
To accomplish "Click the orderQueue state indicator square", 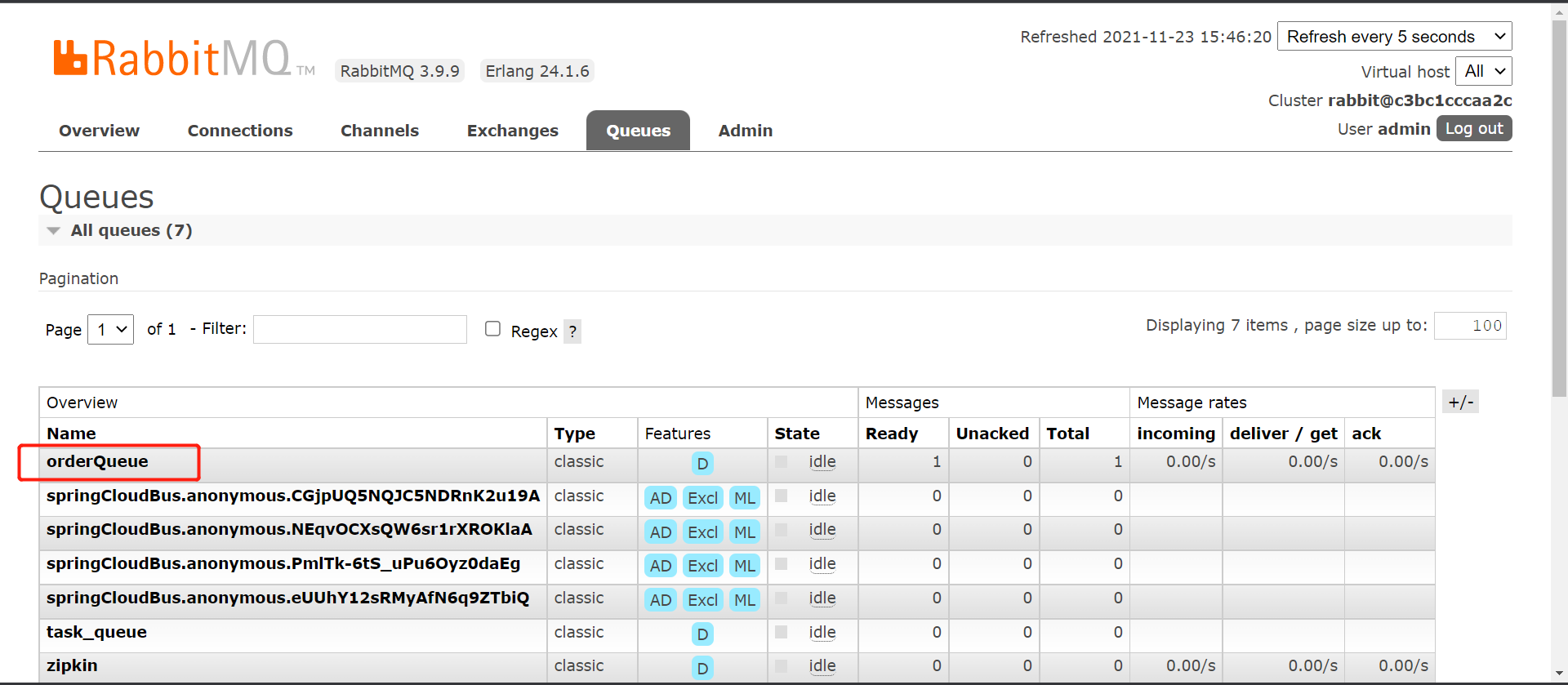I will [x=782, y=462].
